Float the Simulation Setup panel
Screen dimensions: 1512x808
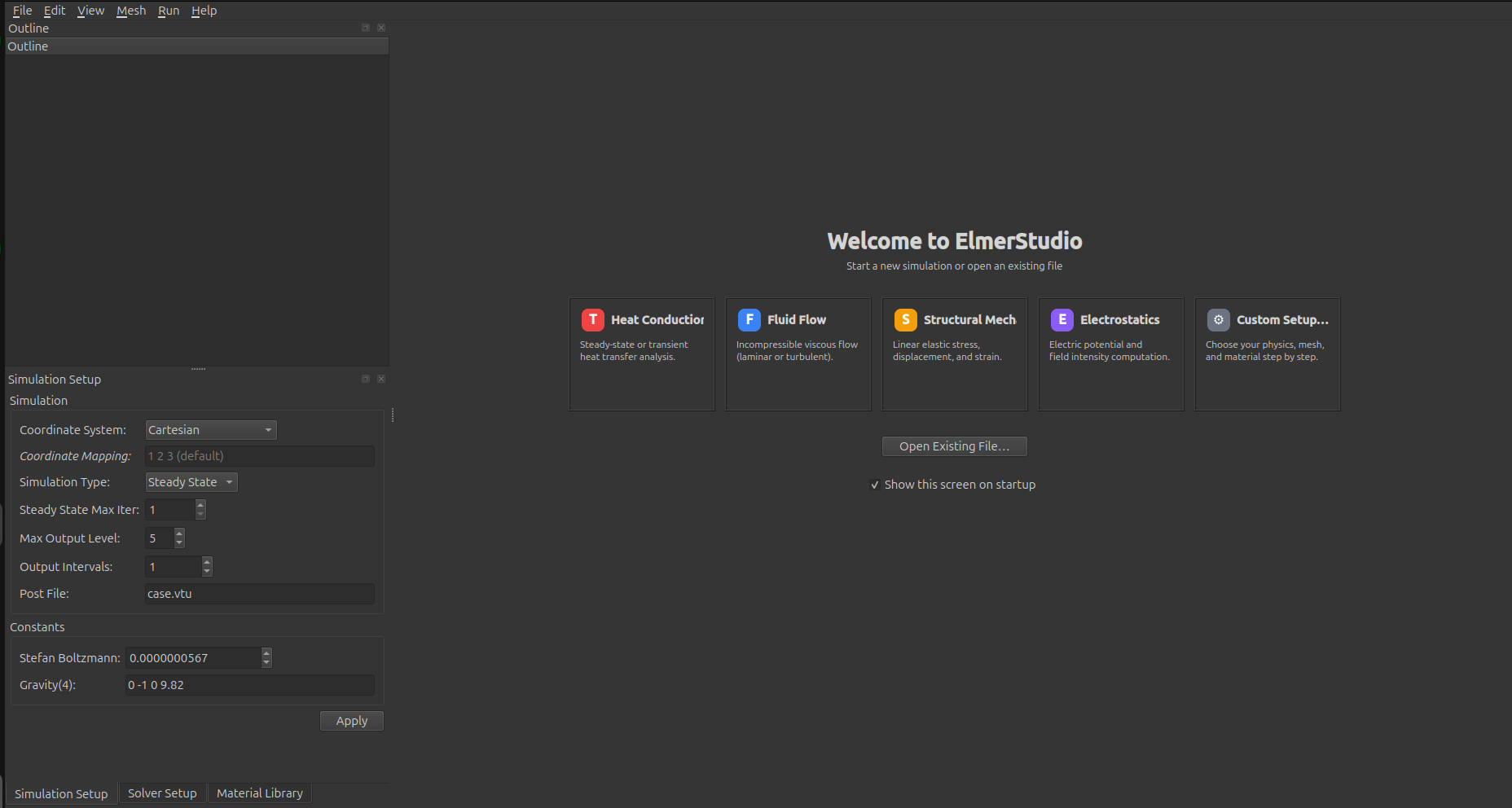coord(366,379)
